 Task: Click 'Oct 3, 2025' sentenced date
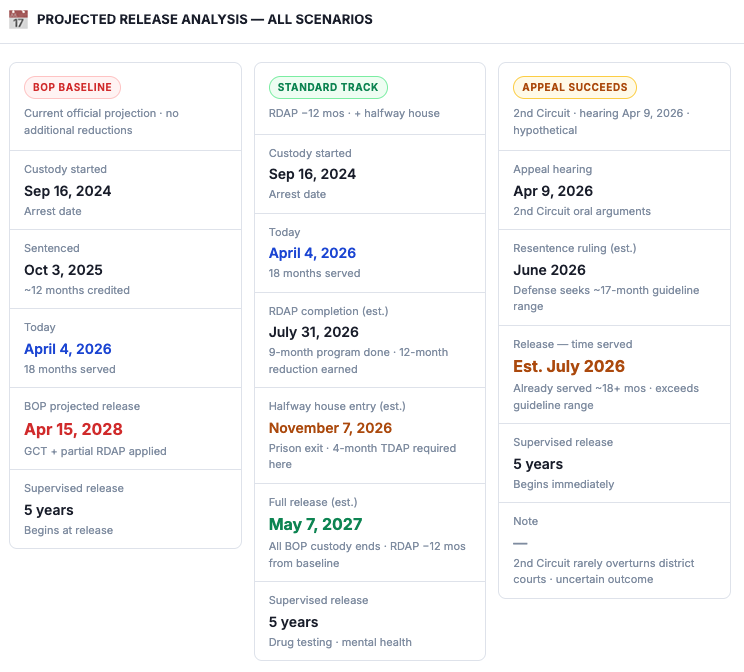tap(63, 270)
